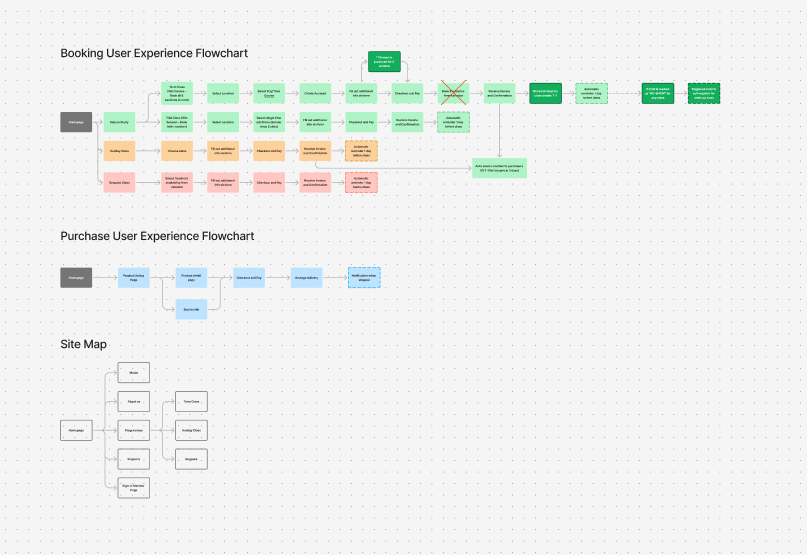
Task: Select the green node crossed out with a red X
Action: coord(453,93)
